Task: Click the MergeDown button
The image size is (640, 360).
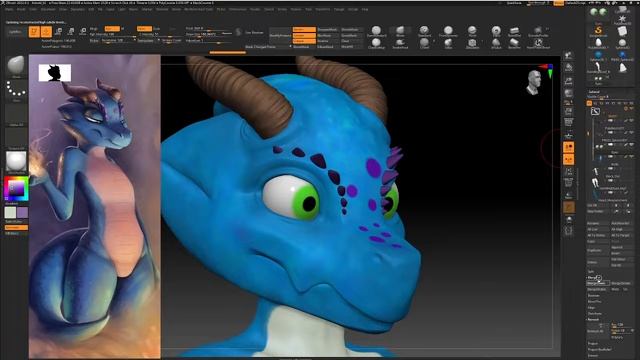Action: pyautogui.click(x=598, y=283)
